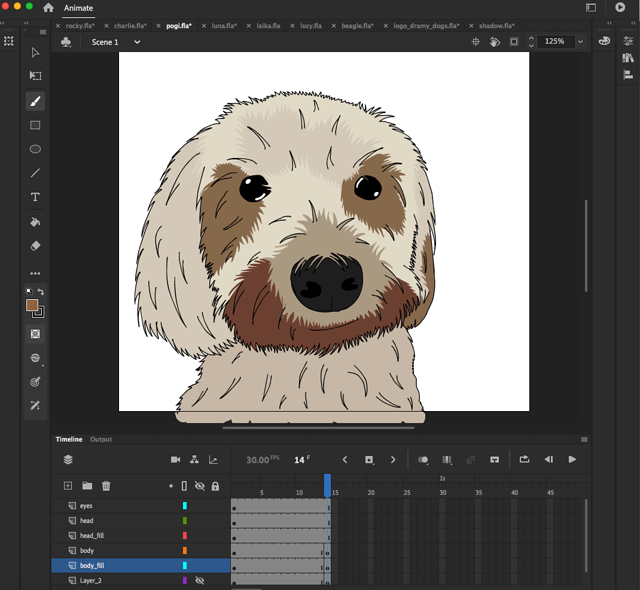
Task: Switch to the luna.fla tab
Action: pyautogui.click(x=224, y=26)
